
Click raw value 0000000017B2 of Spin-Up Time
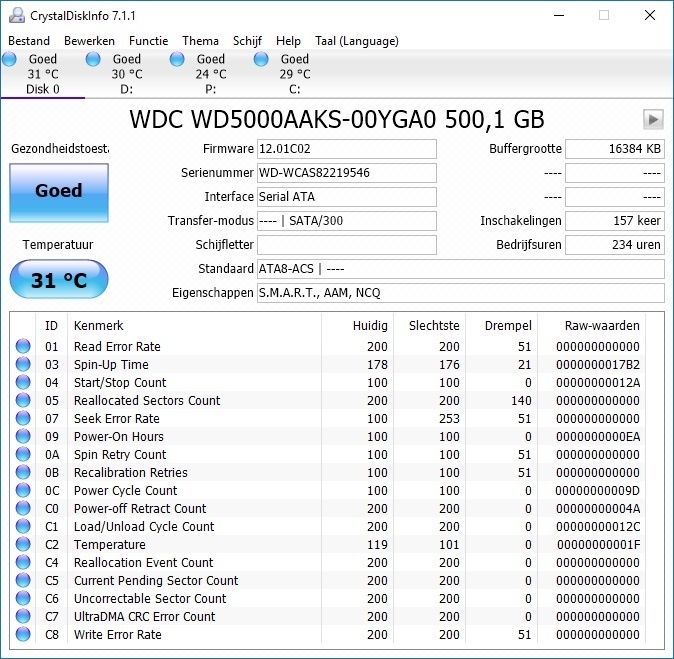click(597, 365)
